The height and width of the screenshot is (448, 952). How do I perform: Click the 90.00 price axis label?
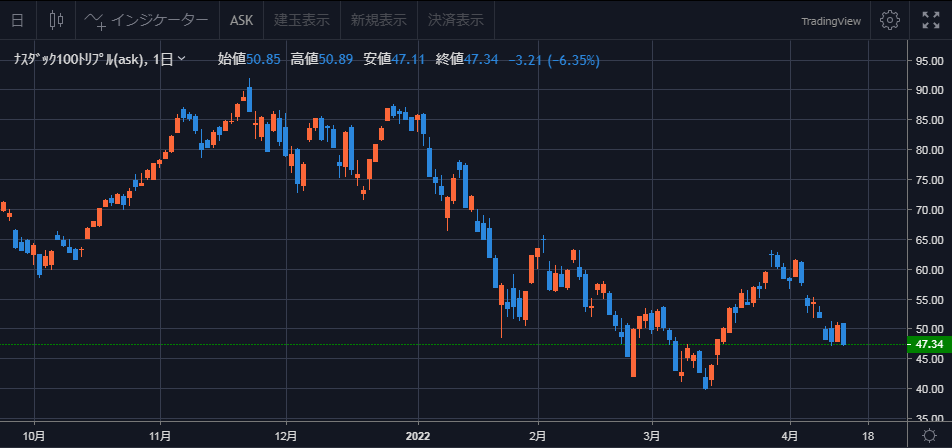[x=929, y=90]
